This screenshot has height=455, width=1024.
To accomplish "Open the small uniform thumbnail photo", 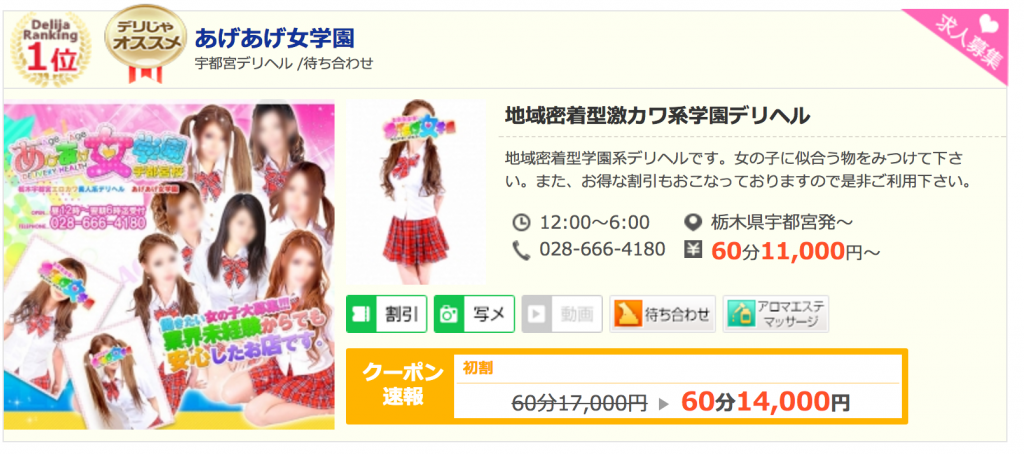I will pyautogui.click(x=417, y=192).
